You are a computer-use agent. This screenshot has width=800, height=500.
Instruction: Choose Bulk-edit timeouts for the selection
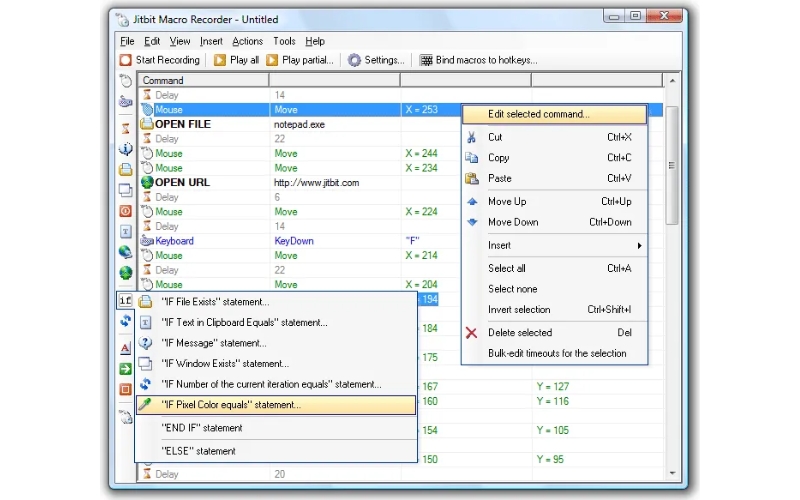[555, 354]
